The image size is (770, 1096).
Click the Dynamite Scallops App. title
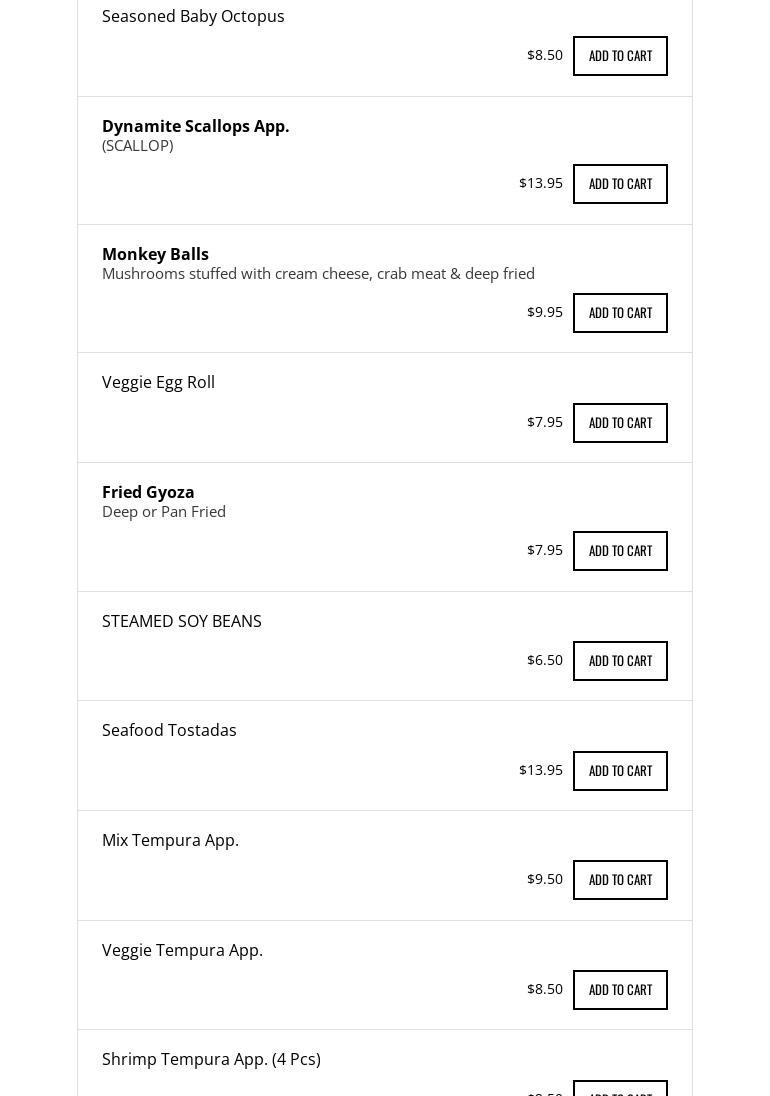pos(195,126)
